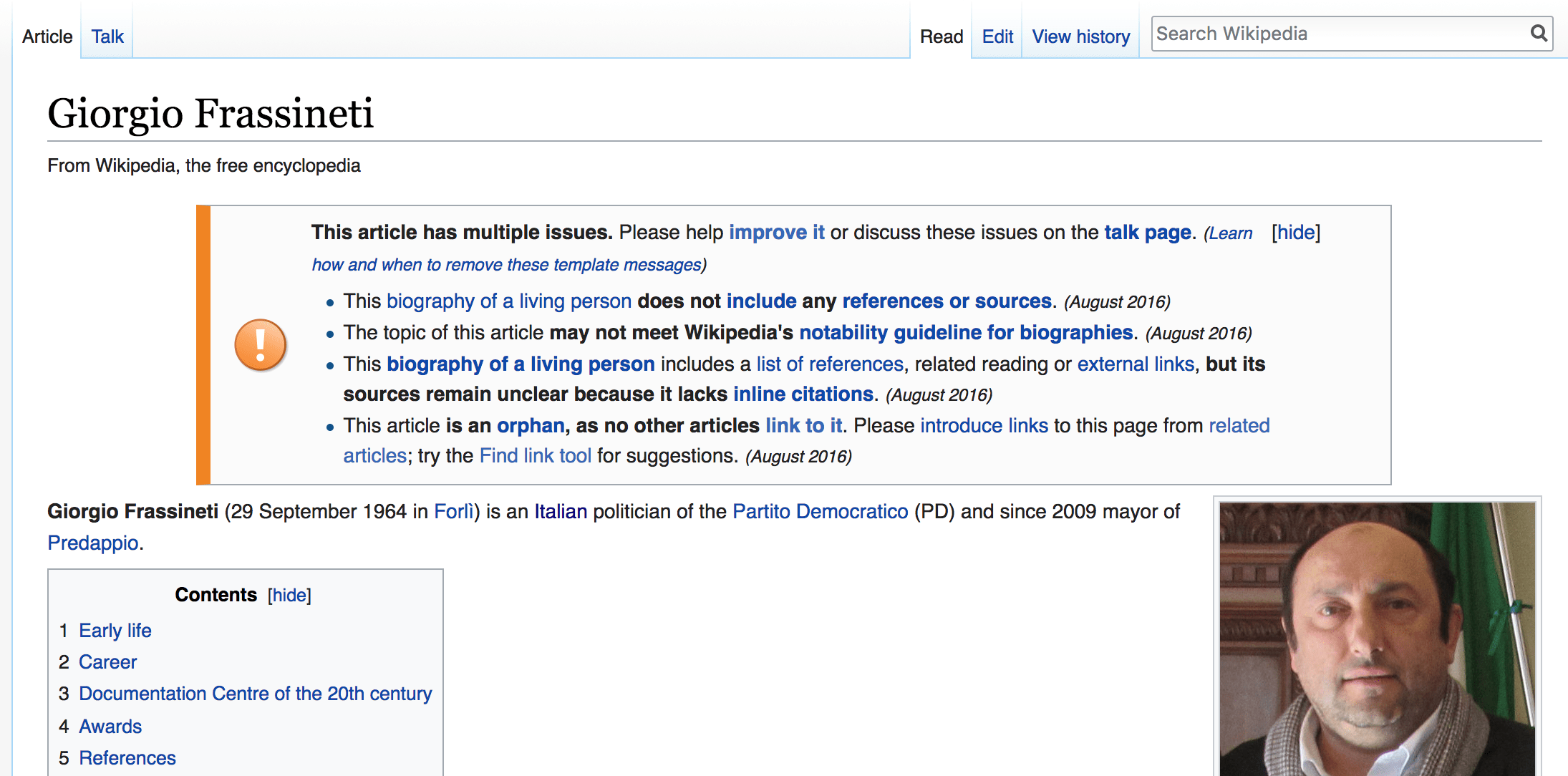1568x776 pixels.
Task: Follow the Predappio link
Action: tap(93, 543)
